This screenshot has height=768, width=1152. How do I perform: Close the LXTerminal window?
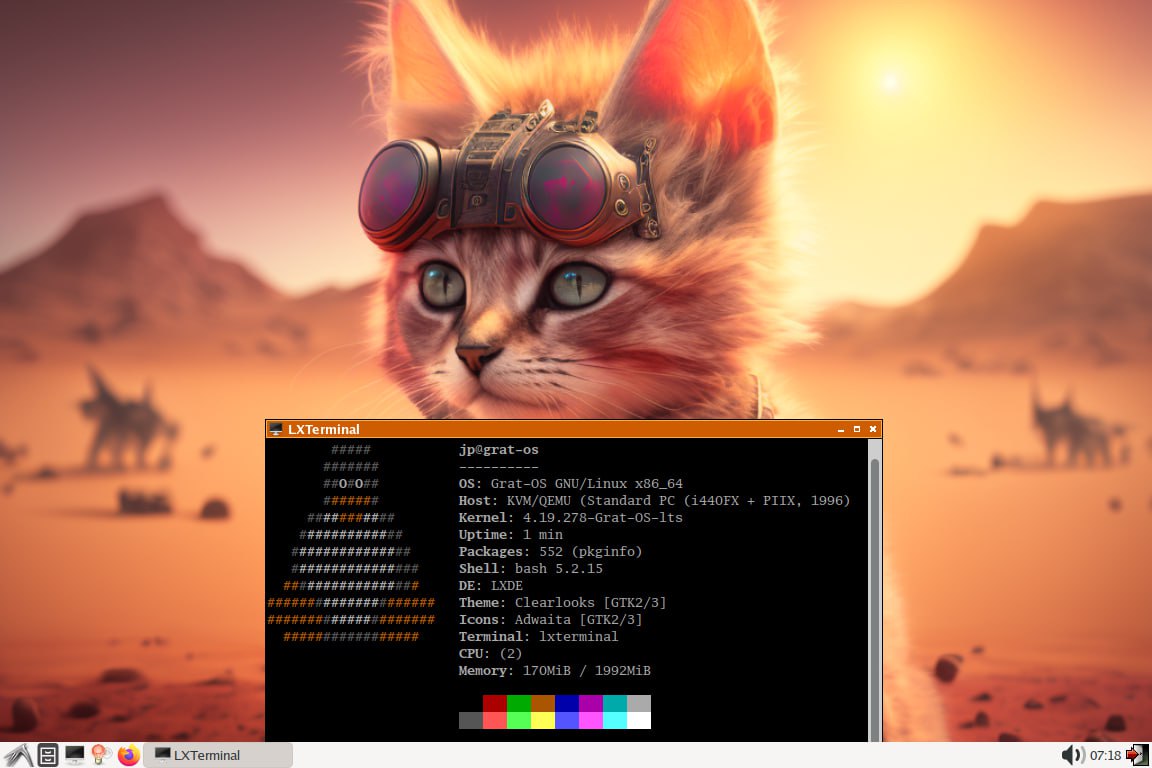coord(873,429)
